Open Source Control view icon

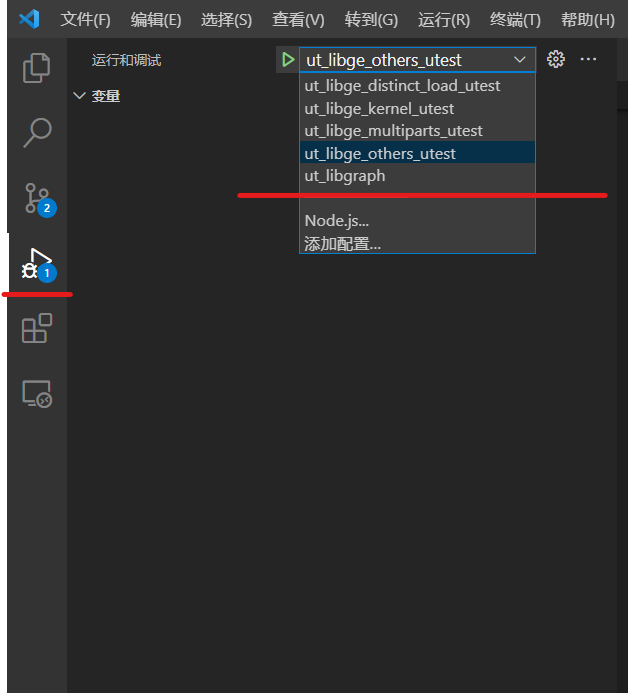[37, 198]
